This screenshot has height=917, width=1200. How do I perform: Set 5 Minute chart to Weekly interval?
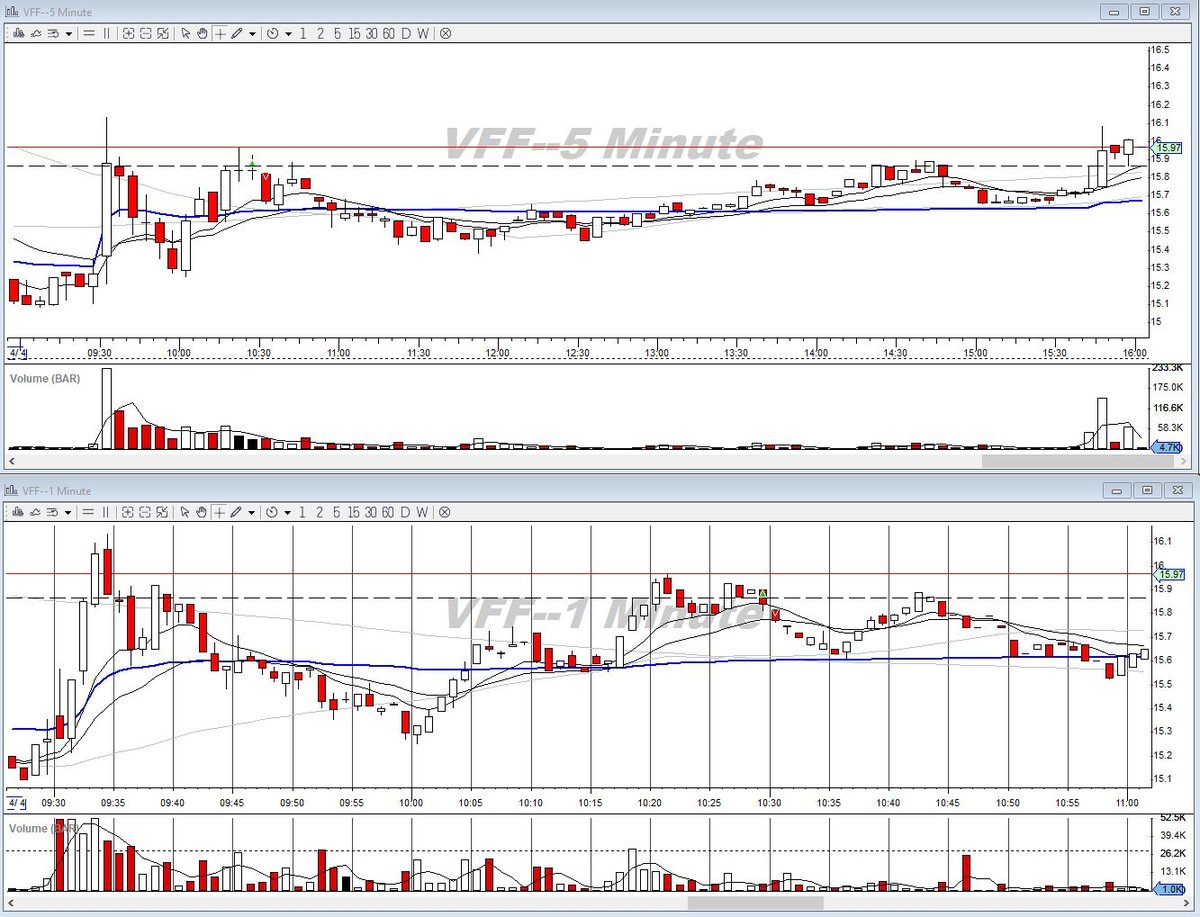[x=423, y=33]
